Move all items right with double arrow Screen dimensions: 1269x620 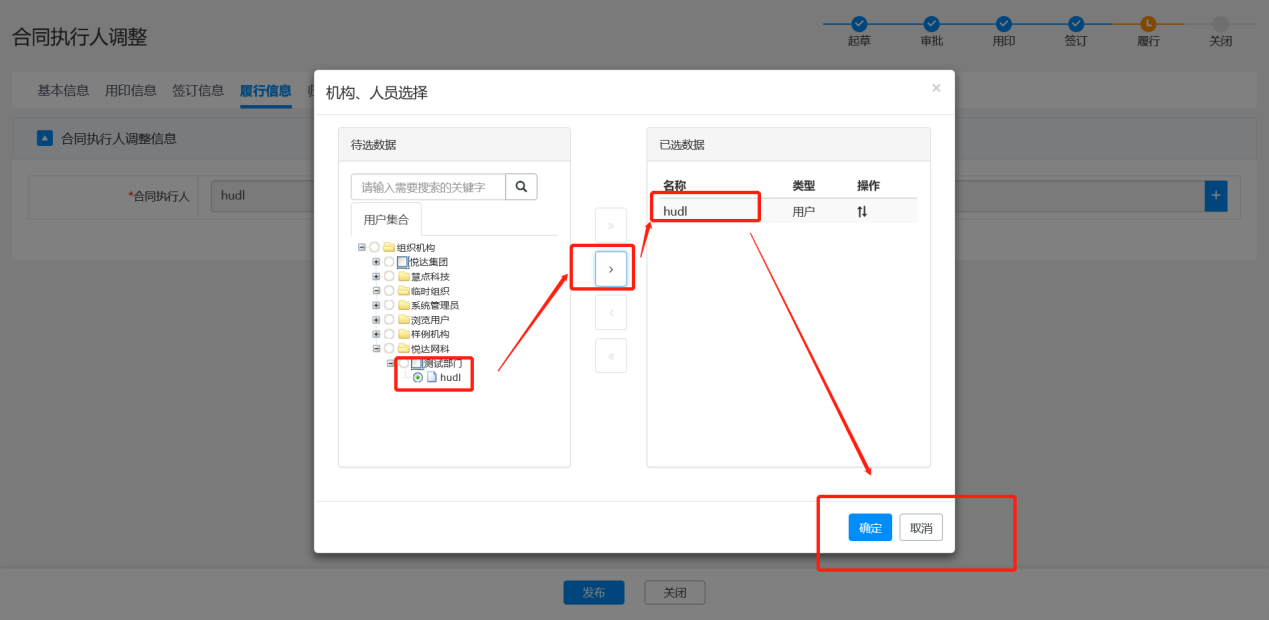pyautogui.click(x=611, y=225)
